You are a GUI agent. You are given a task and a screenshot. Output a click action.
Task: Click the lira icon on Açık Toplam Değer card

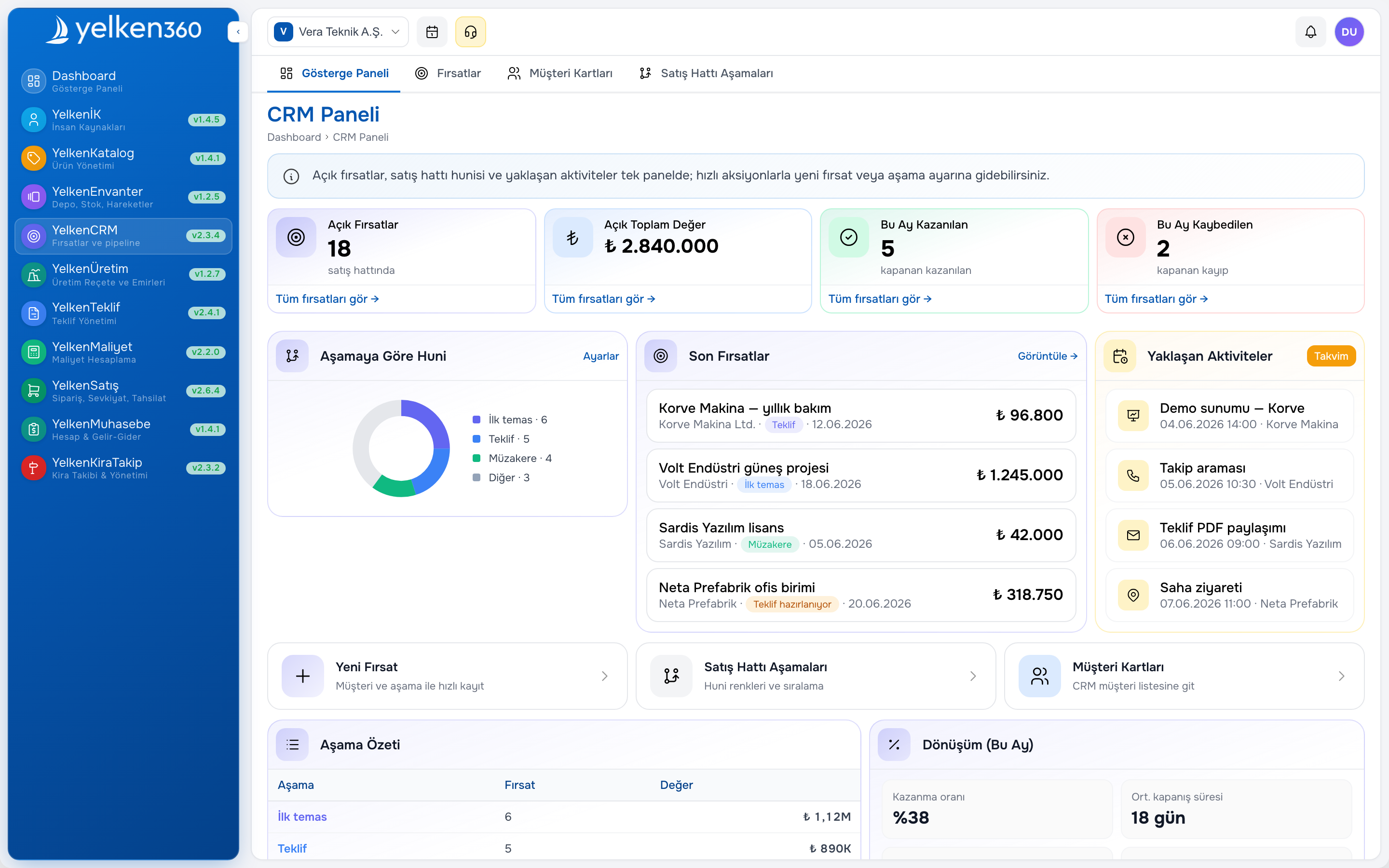point(572,237)
